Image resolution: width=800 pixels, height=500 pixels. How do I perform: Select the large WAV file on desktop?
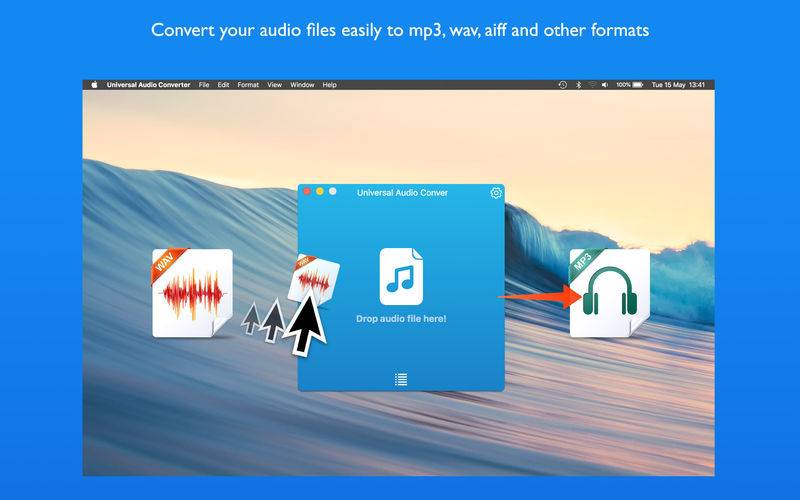(x=192, y=293)
